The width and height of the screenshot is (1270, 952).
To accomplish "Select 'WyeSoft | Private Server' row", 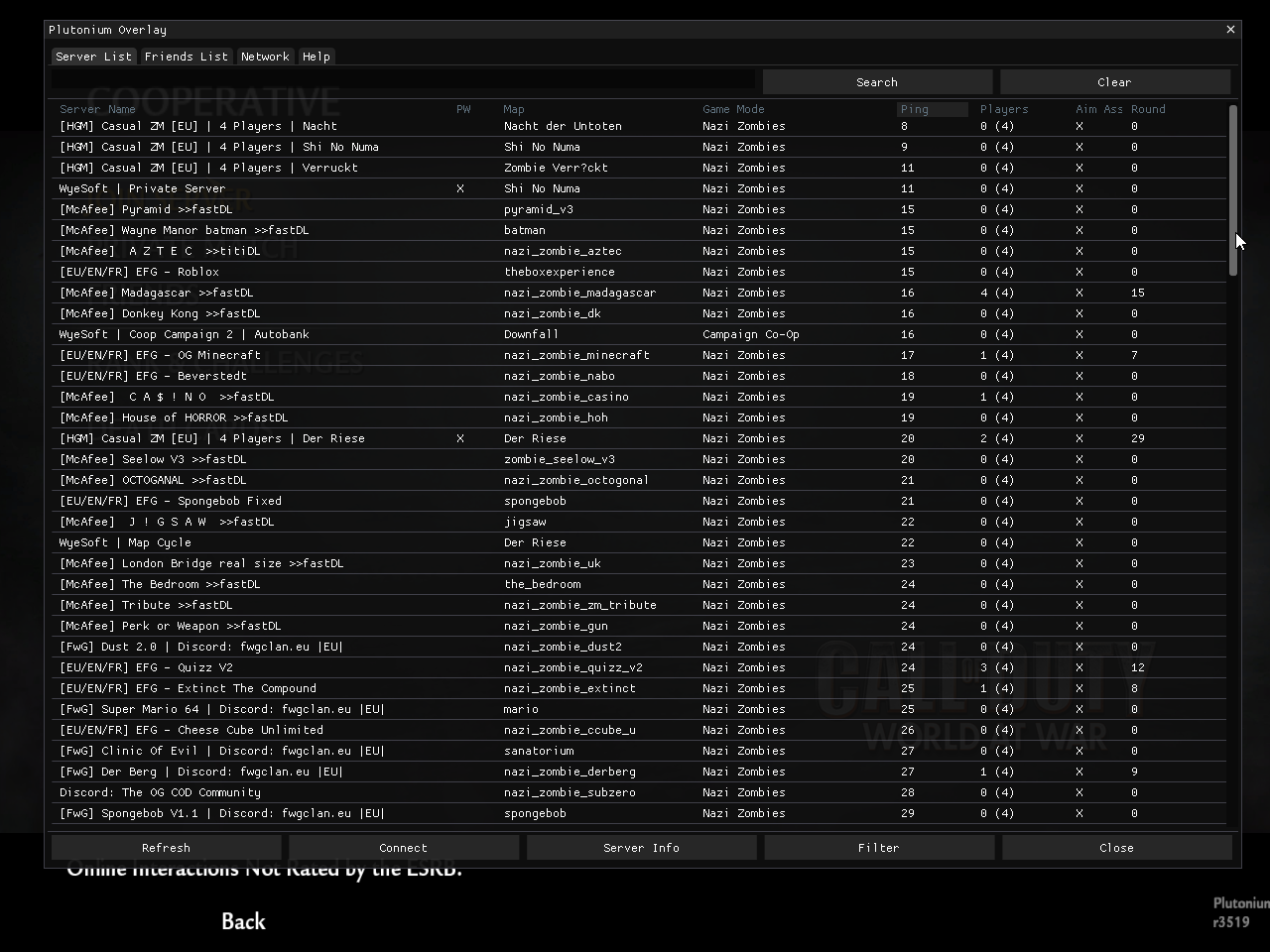I will tap(639, 188).
